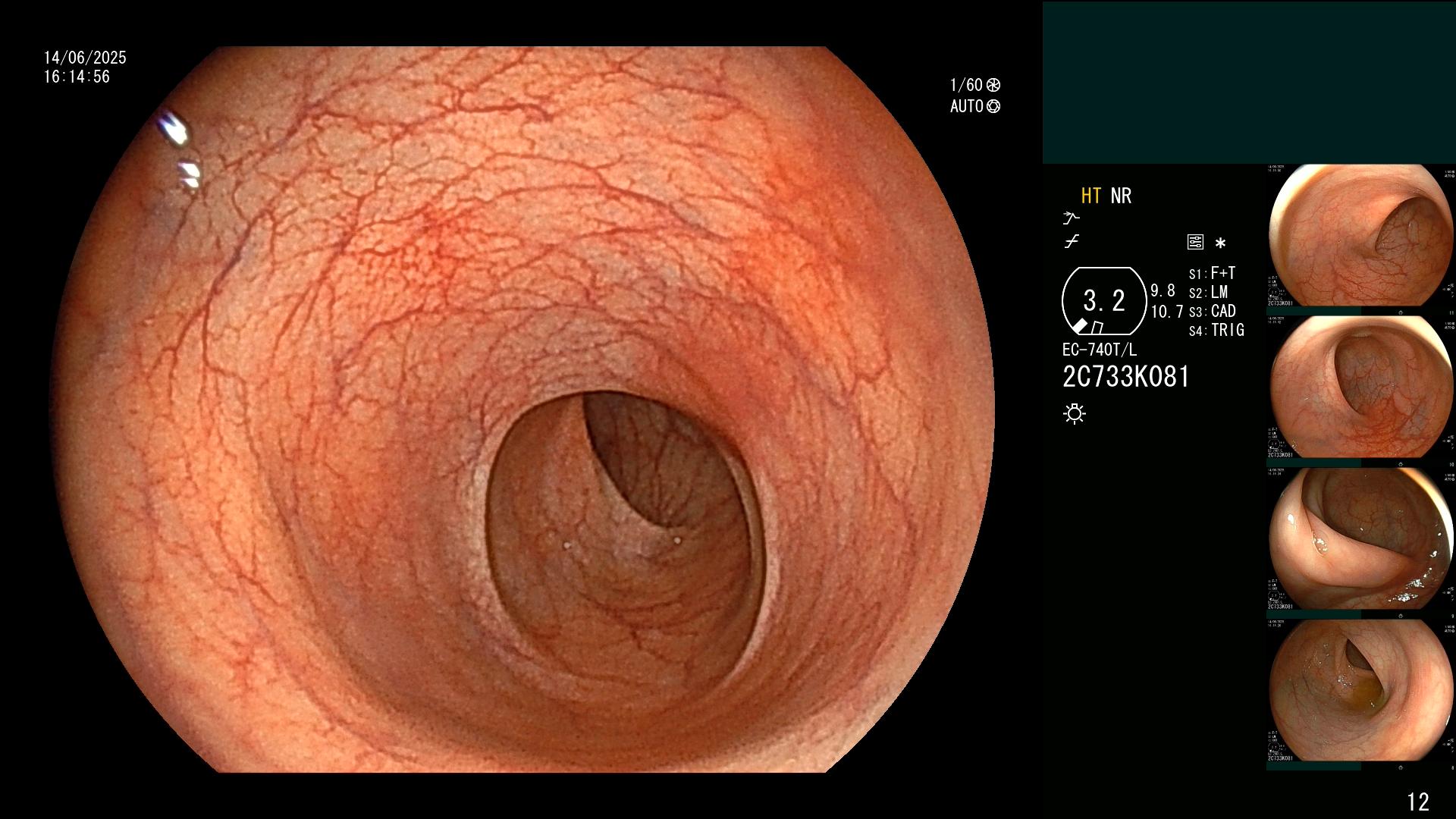Image resolution: width=1456 pixels, height=819 pixels.
Task: Click the filled channel marker in scope diagram
Action: (x=1080, y=326)
